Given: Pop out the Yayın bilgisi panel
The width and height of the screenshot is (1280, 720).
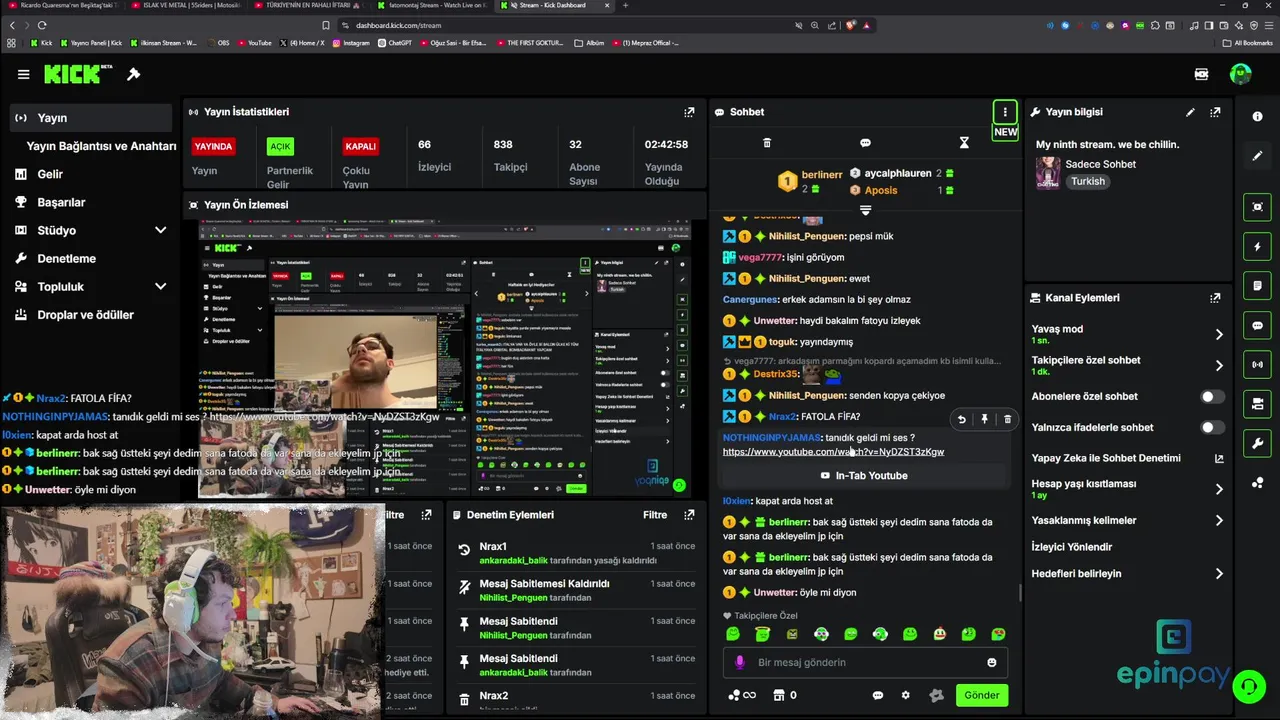Looking at the screenshot, I should pos(1215,112).
